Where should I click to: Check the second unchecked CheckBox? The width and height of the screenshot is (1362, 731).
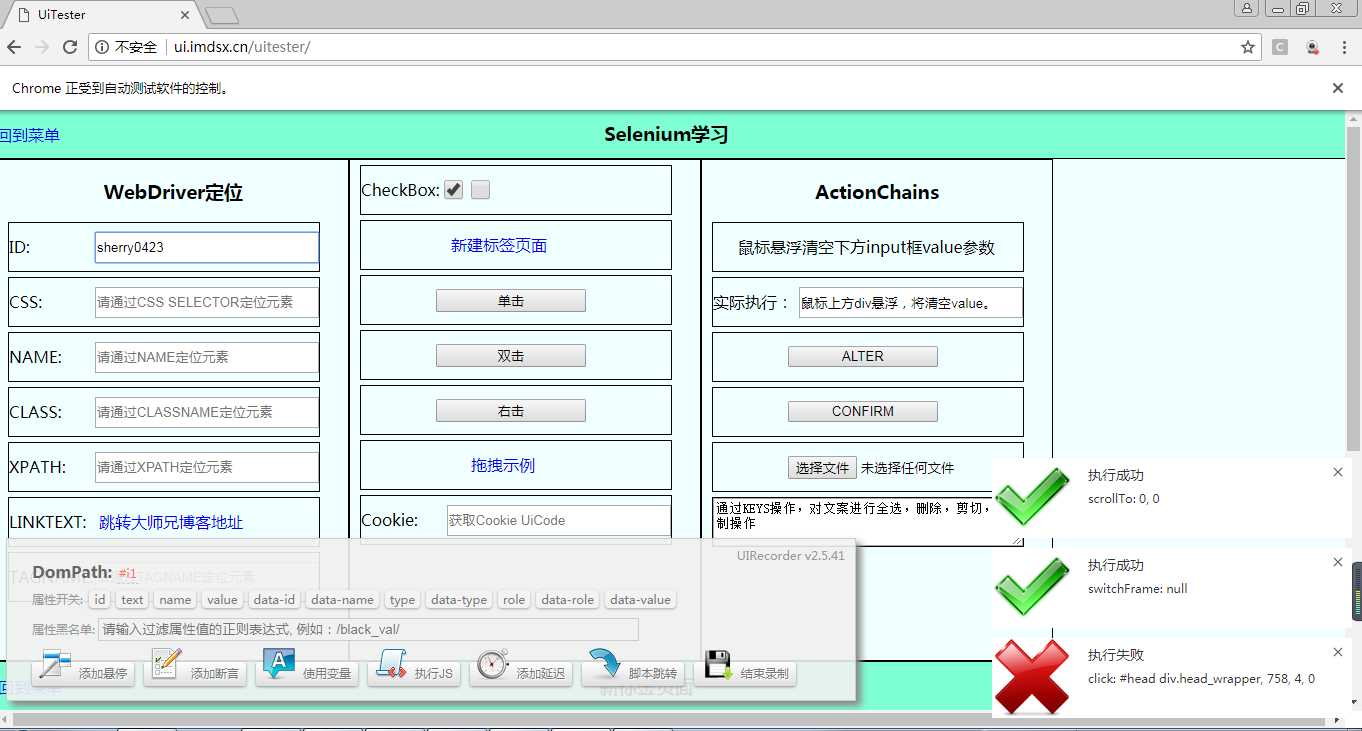[480, 190]
